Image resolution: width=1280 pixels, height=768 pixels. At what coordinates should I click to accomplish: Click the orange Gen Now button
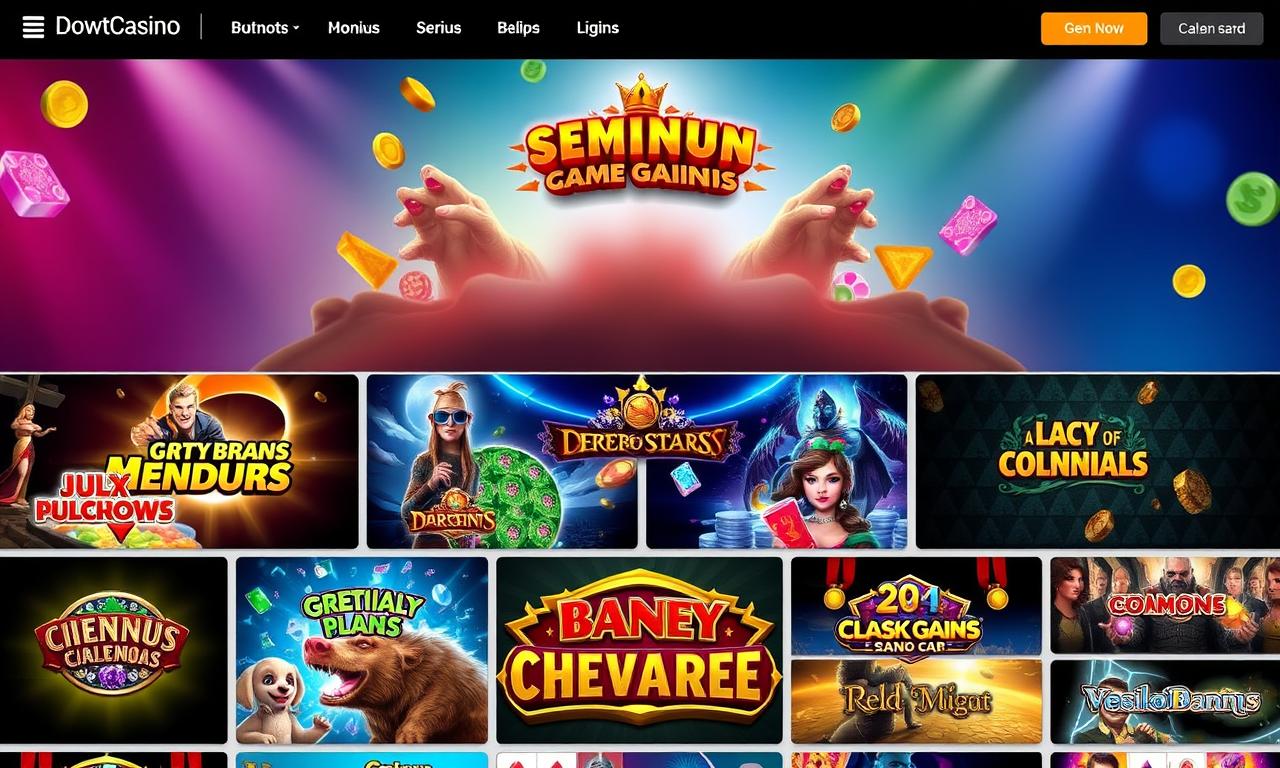tap(1094, 28)
